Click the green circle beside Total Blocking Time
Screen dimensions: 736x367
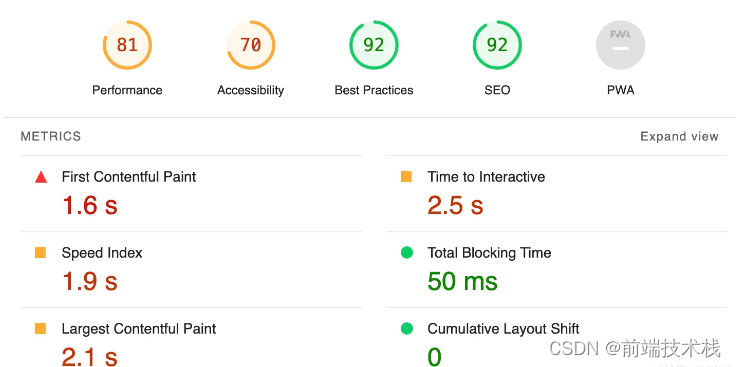coord(407,253)
